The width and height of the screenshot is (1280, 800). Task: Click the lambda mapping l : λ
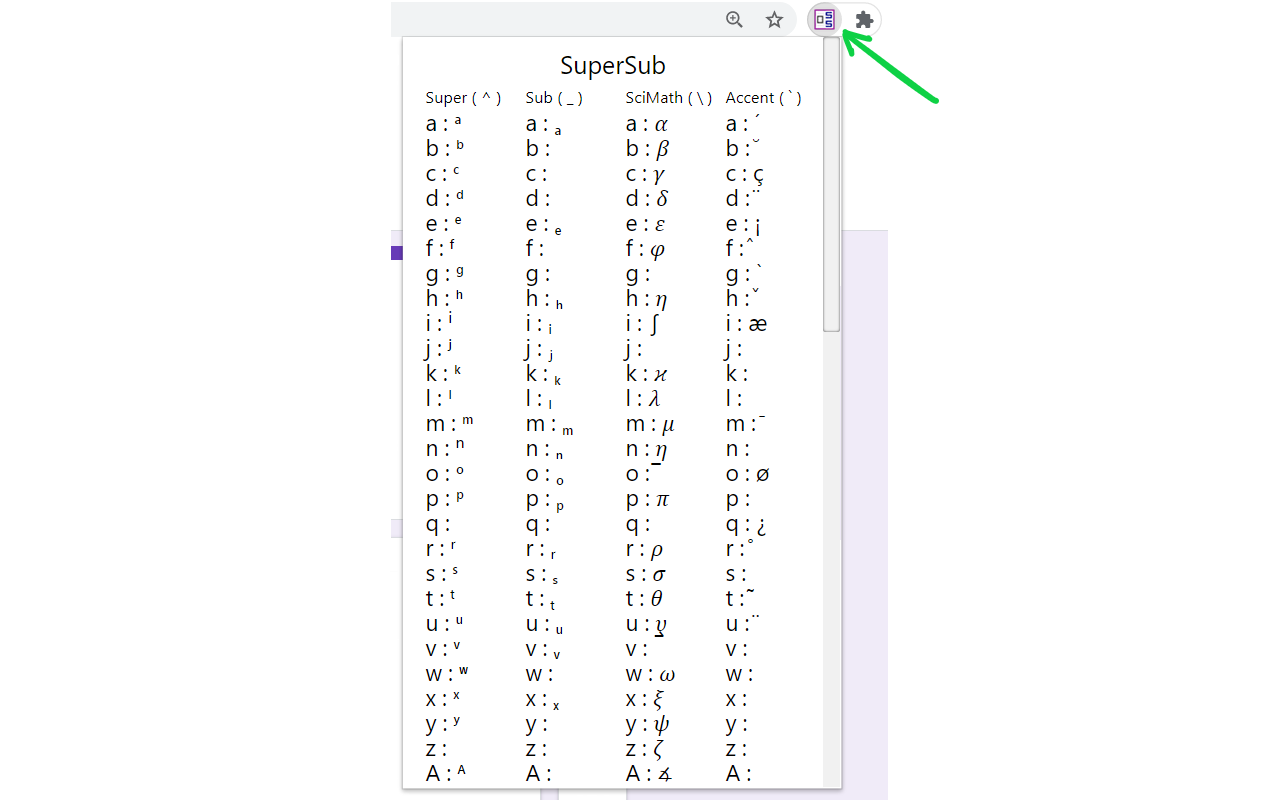coord(648,398)
